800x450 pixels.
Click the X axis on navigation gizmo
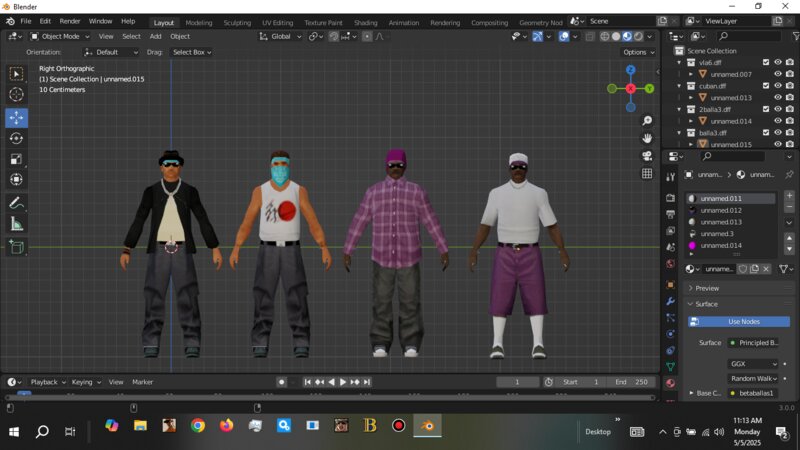(x=631, y=89)
